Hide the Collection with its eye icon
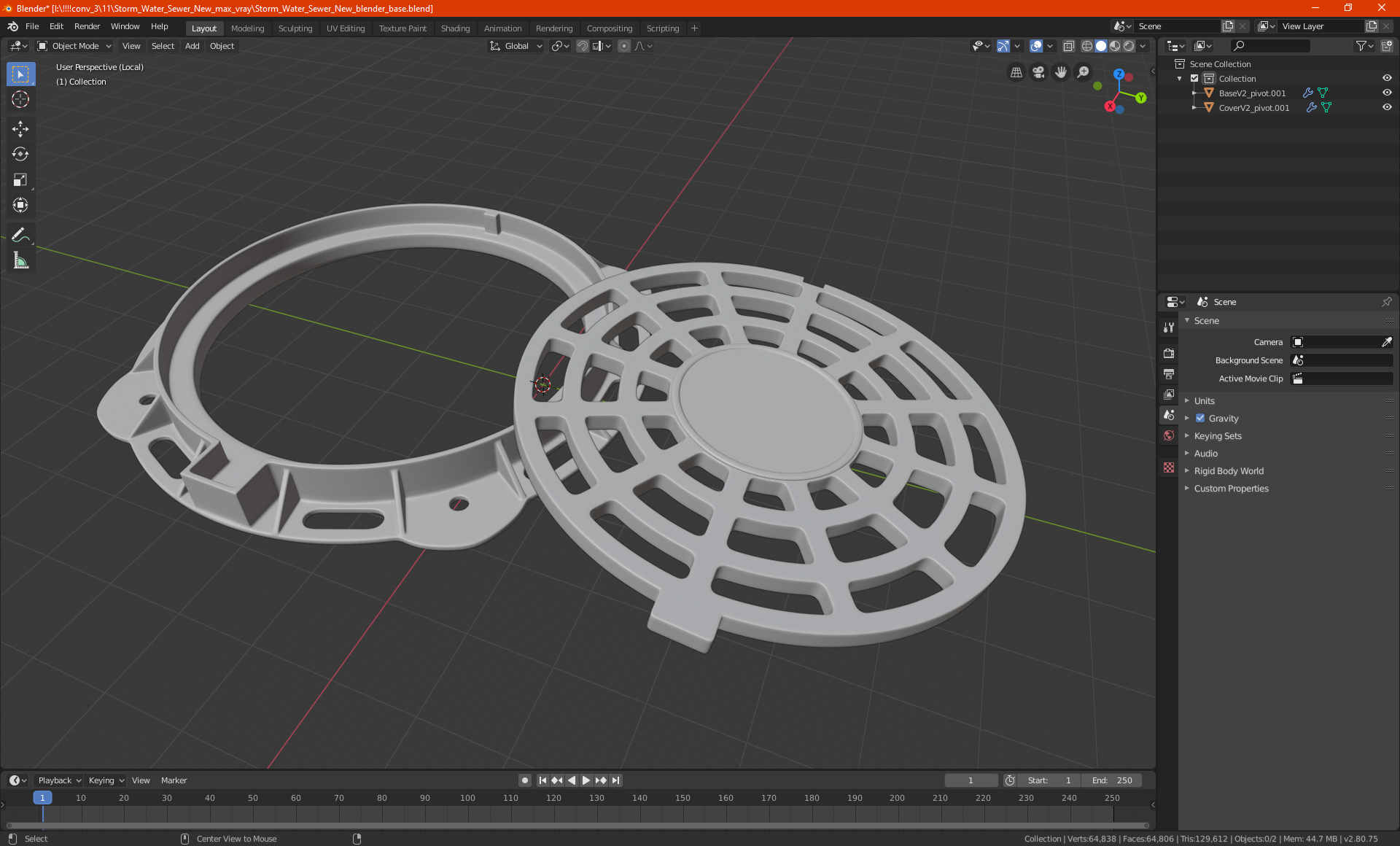 pyautogui.click(x=1387, y=79)
